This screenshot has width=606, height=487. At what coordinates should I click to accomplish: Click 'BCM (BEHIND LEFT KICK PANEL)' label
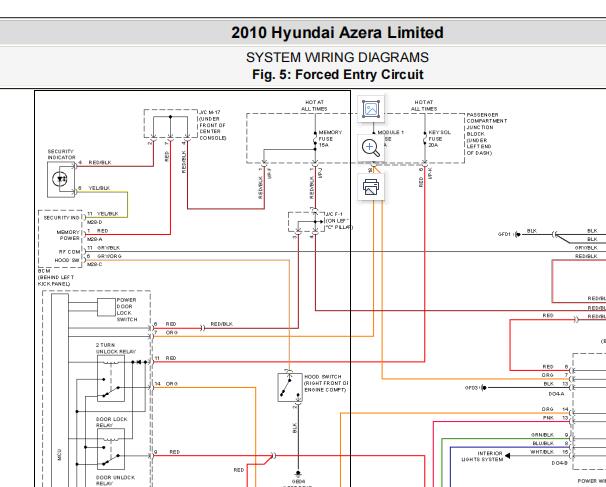pos(55,277)
